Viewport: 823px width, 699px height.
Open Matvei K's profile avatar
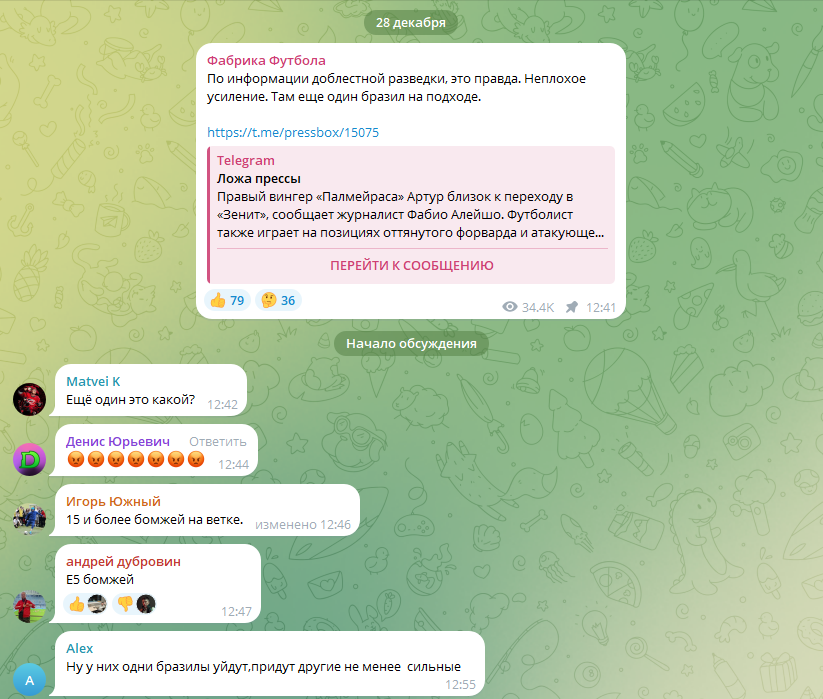pyautogui.click(x=29, y=399)
